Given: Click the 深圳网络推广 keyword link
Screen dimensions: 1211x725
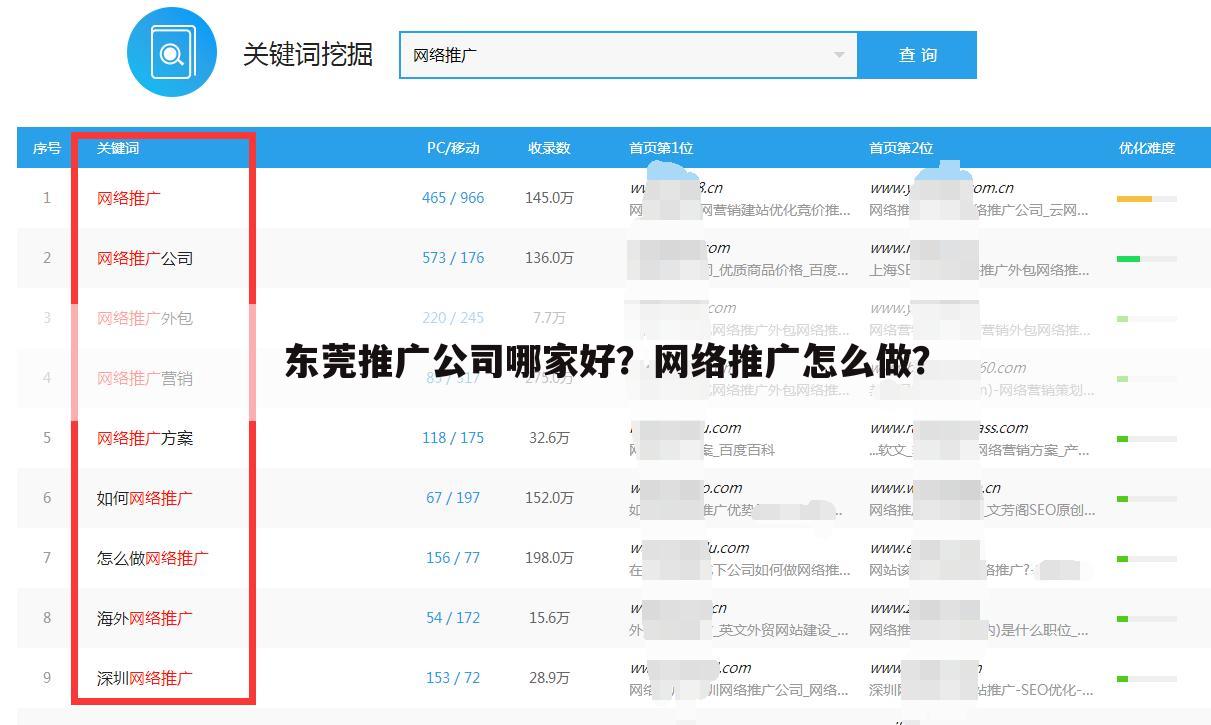Looking at the screenshot, I should pyautogui.click(x=146, y=678).
